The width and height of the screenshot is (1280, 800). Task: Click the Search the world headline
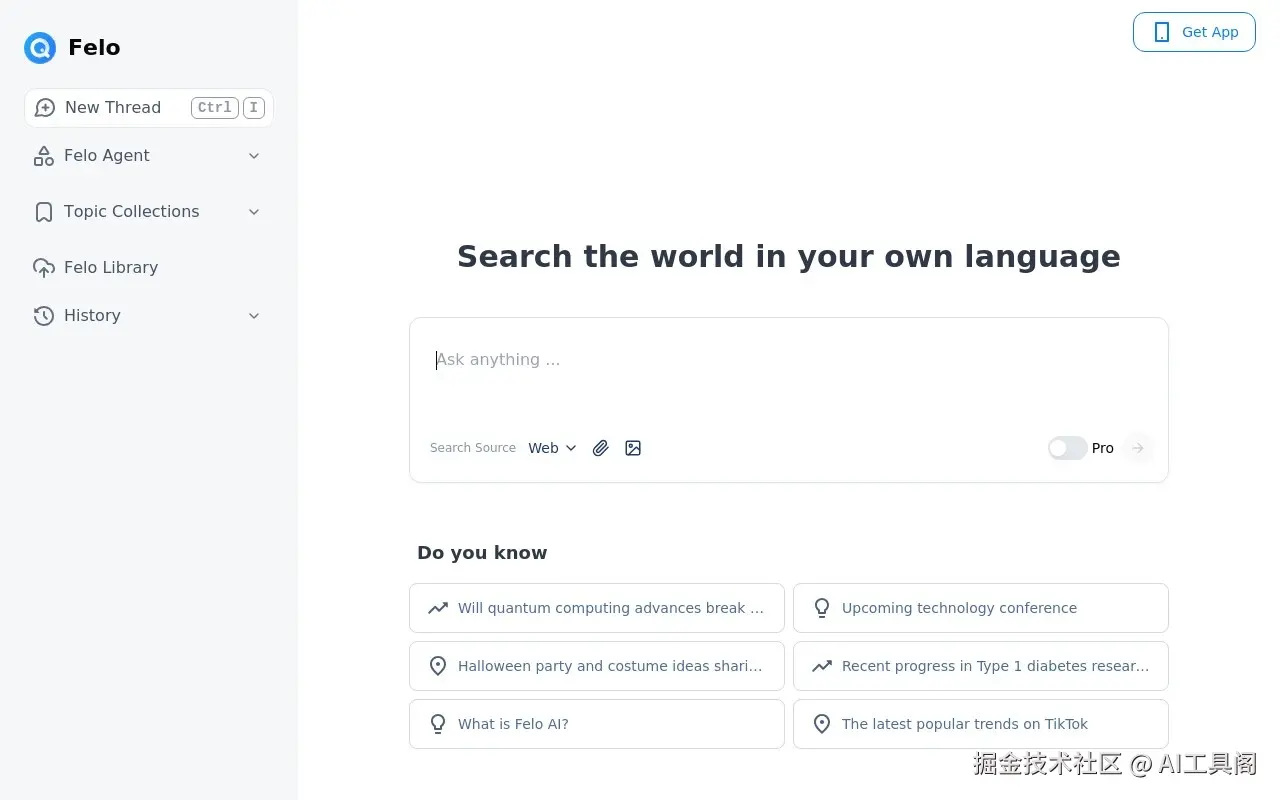click(x=789, y=257)
